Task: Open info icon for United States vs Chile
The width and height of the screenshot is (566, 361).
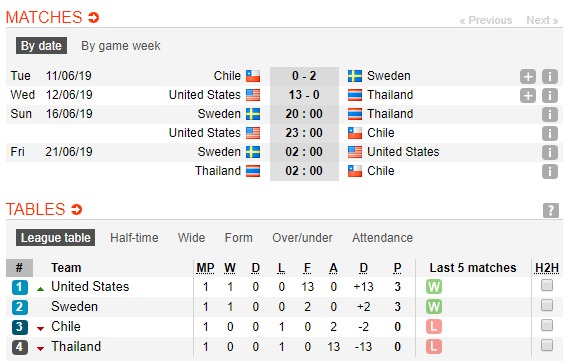Action: pos(550,134)
